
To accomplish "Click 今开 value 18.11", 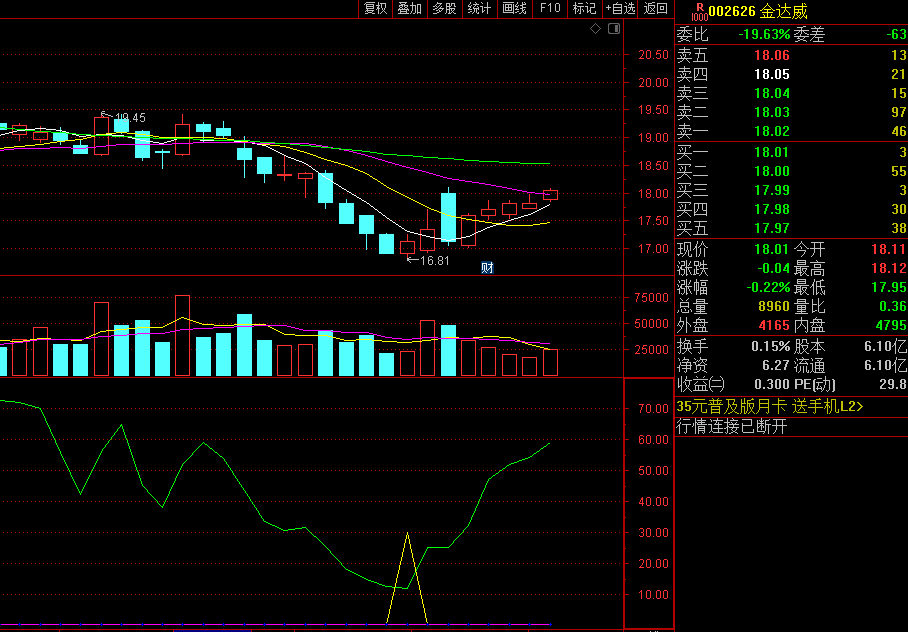I will coord(889,250).
